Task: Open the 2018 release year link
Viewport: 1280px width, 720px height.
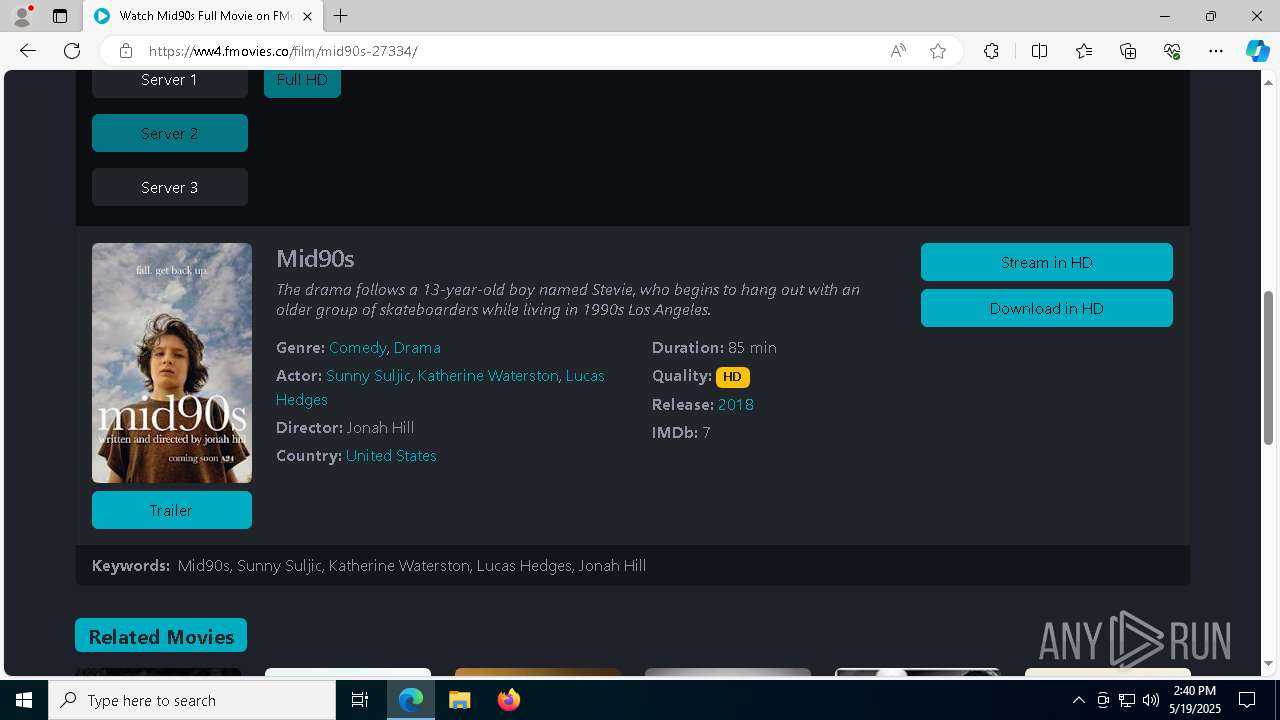Action: [736, 405]
